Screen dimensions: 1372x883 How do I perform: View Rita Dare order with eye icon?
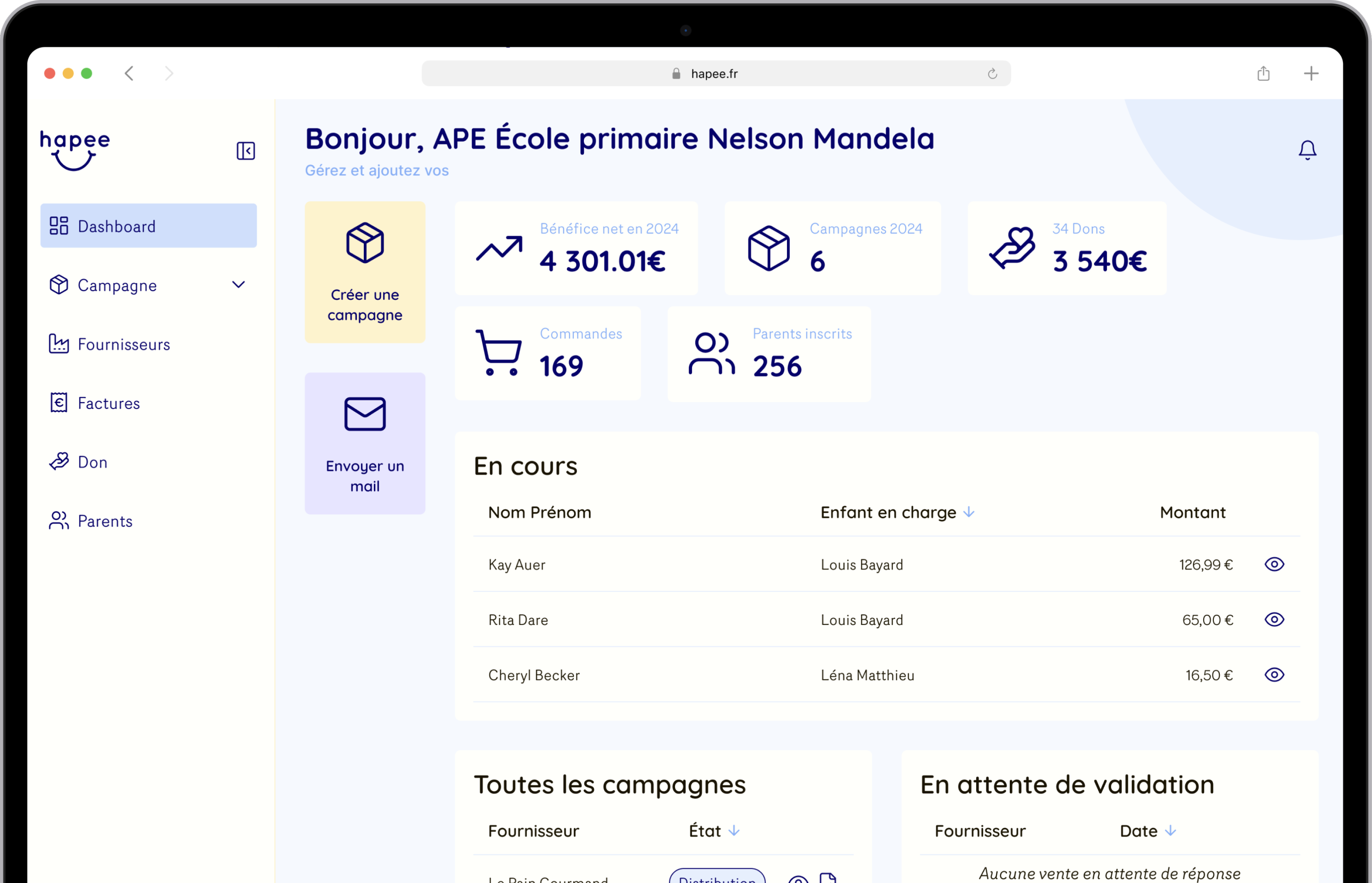[1274, 619]
